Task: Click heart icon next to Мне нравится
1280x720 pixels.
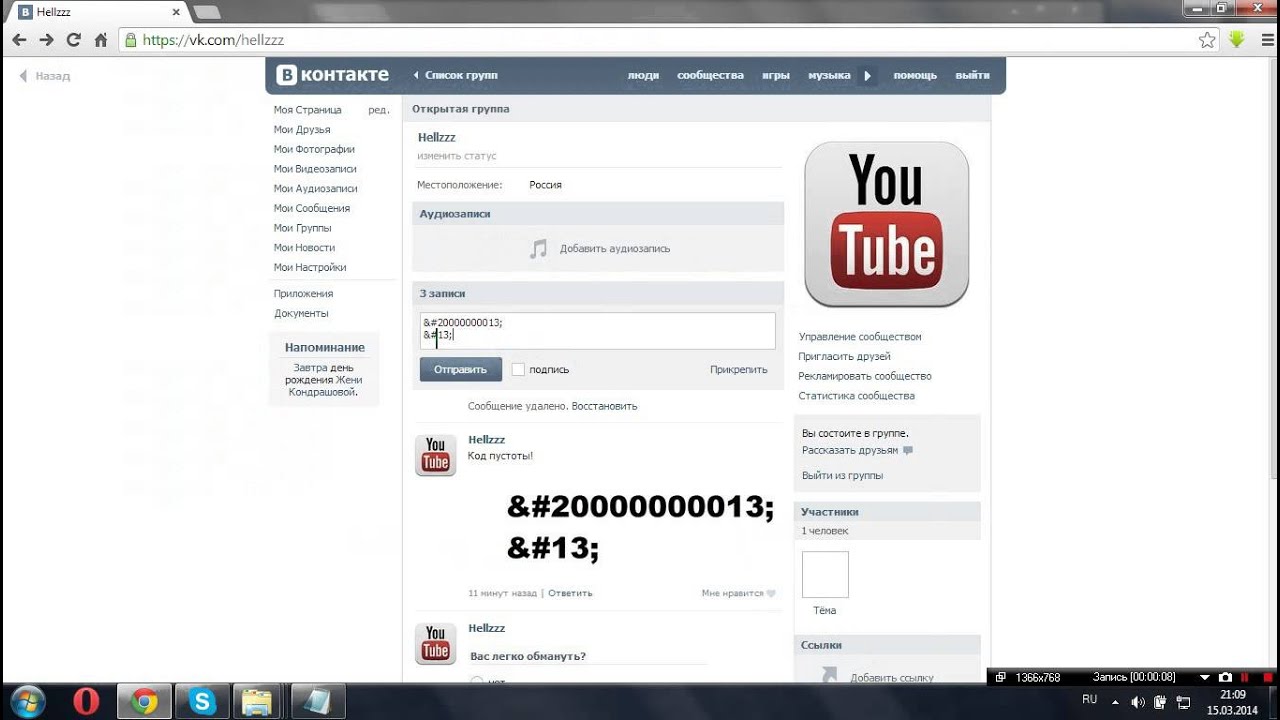Action: 771,593
